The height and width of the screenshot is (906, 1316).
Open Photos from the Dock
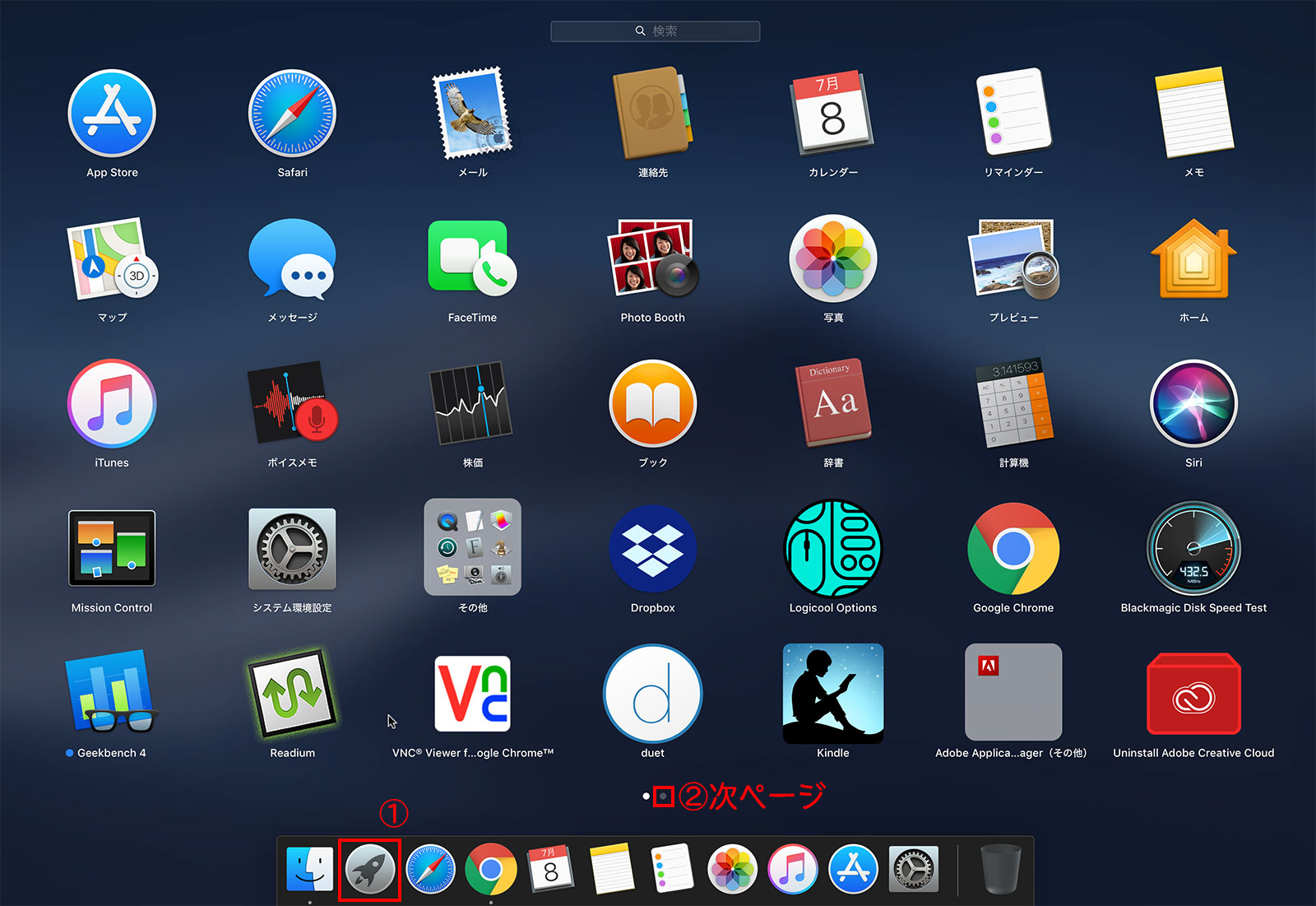pos(732,869)
